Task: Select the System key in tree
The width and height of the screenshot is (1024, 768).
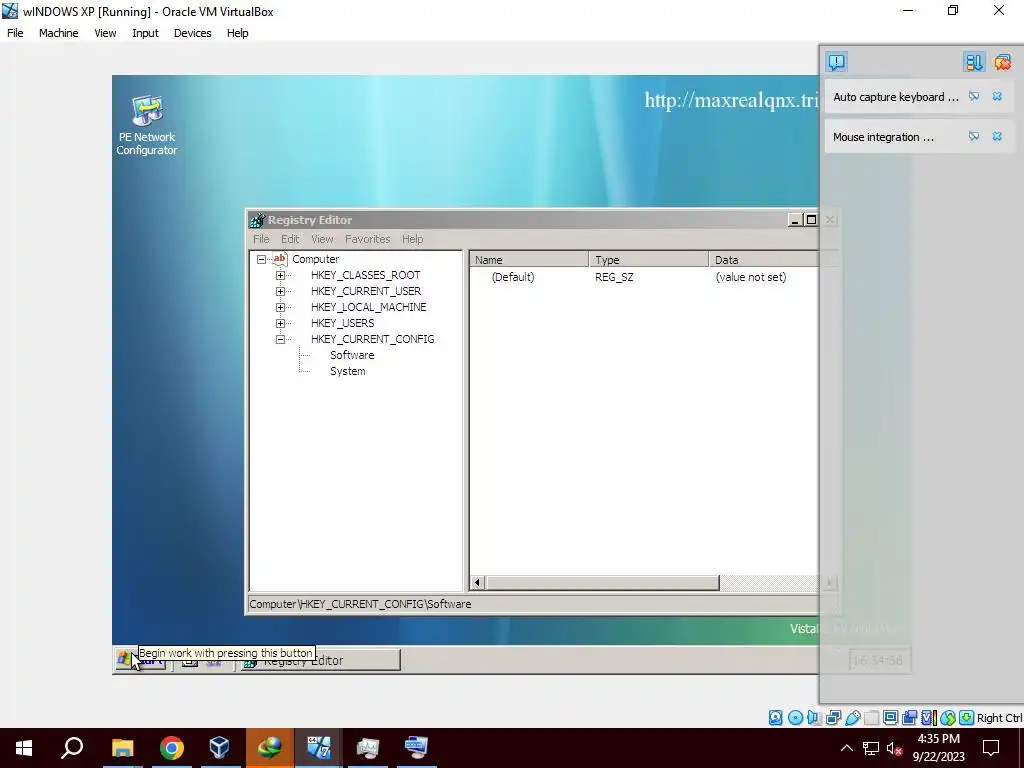Action: [347, 371]
